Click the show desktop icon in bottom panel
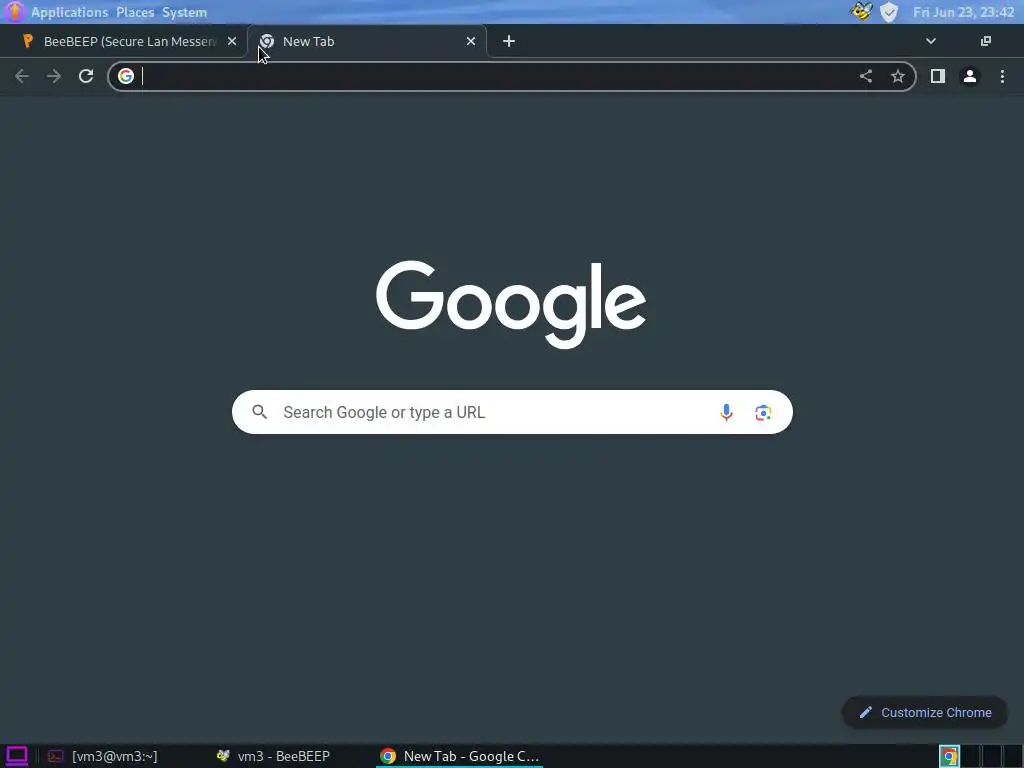This screenshot has width=1024, height=768. (16, 756)
